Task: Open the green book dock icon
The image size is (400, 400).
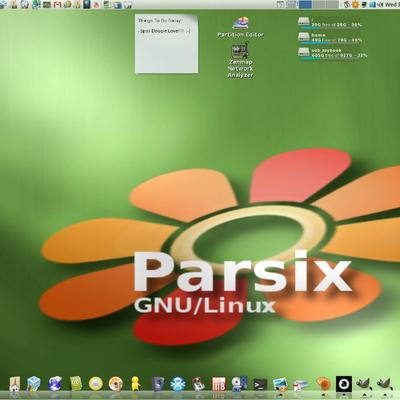Action: click(x=76, y=384)
